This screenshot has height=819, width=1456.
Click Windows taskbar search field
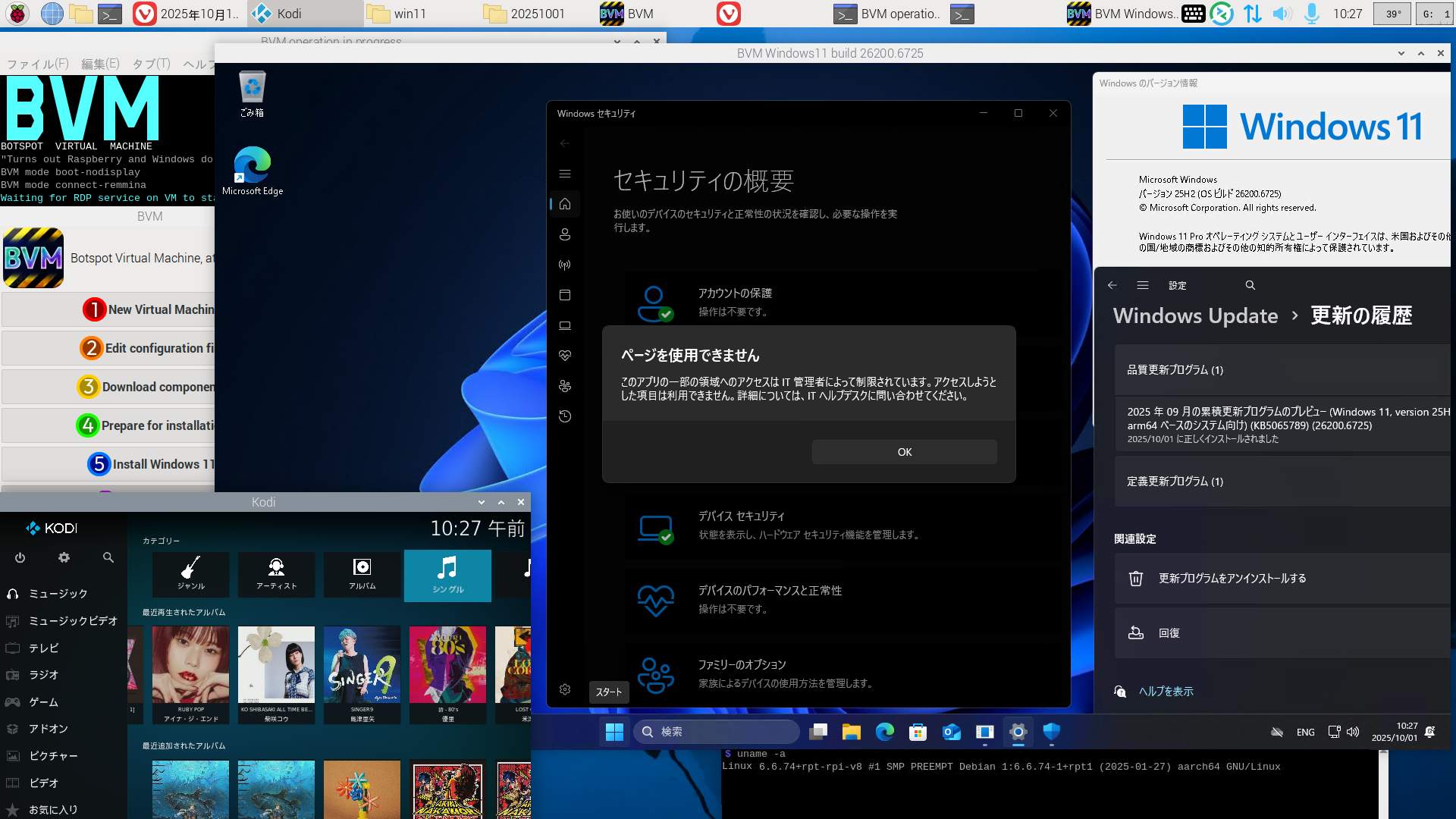click(717, 732)
